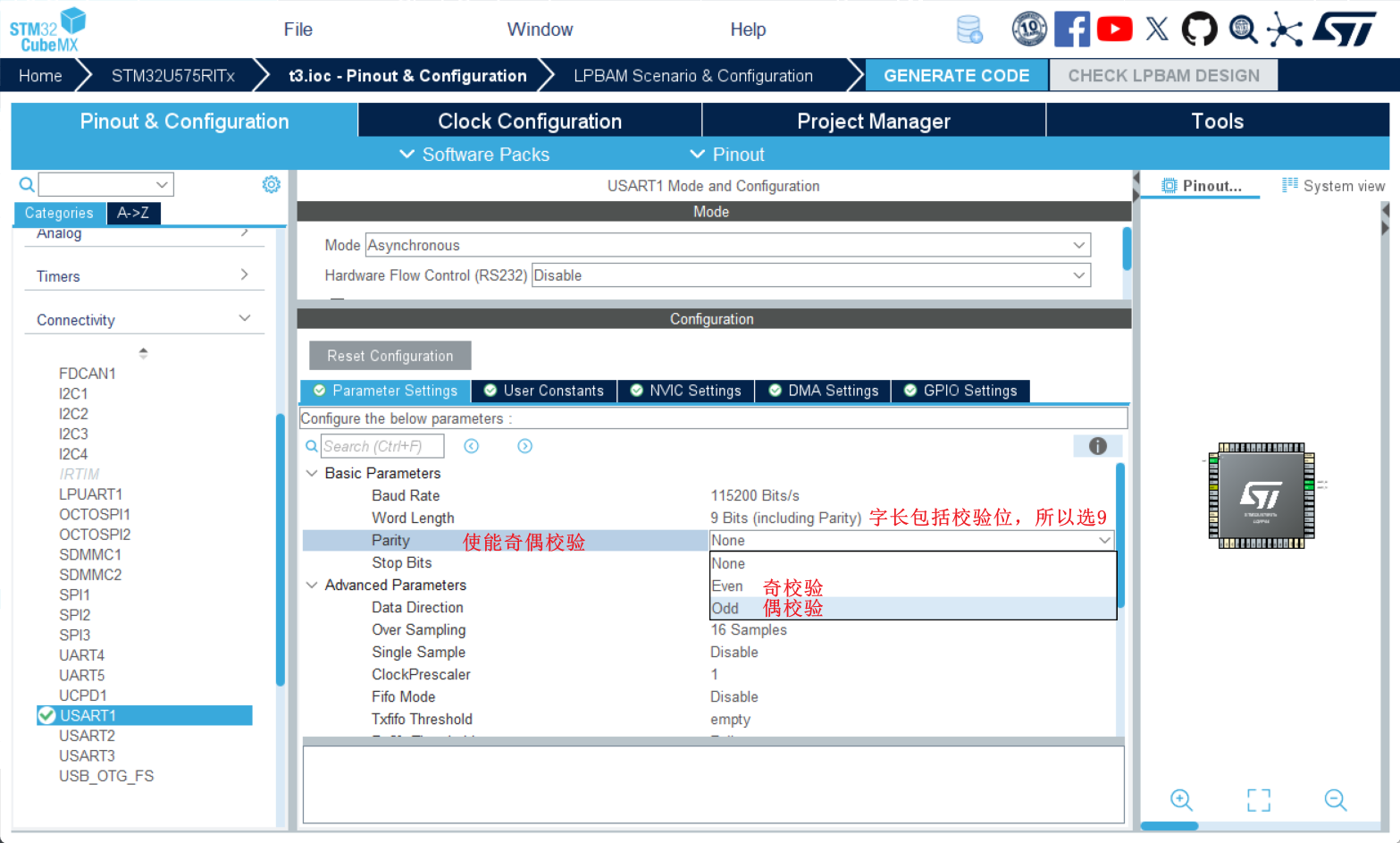
Task: Click the pinout view horizontal scrollbar
Action: (x=1169, y=826)
